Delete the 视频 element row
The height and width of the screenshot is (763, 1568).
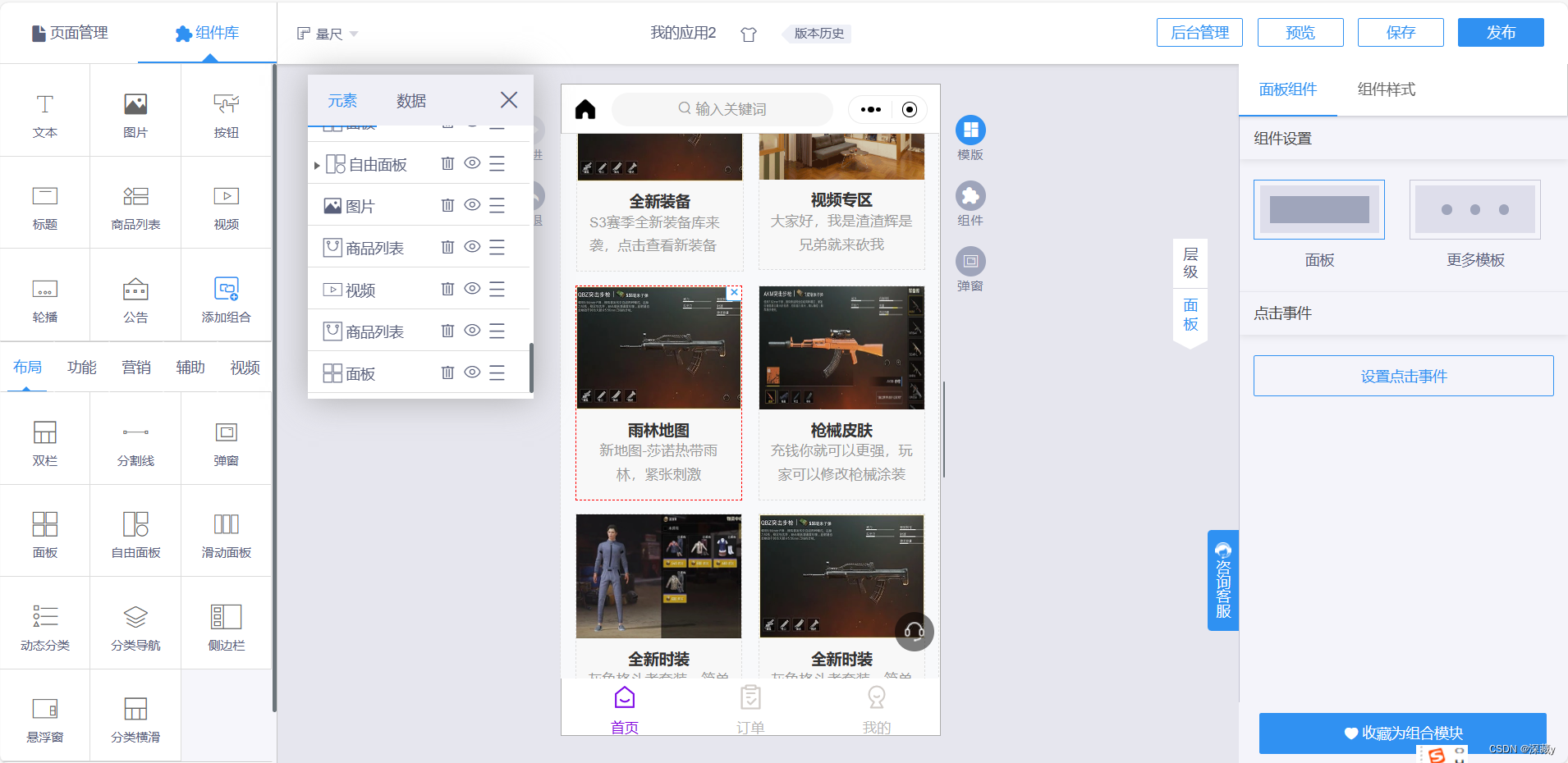point(447,289)
